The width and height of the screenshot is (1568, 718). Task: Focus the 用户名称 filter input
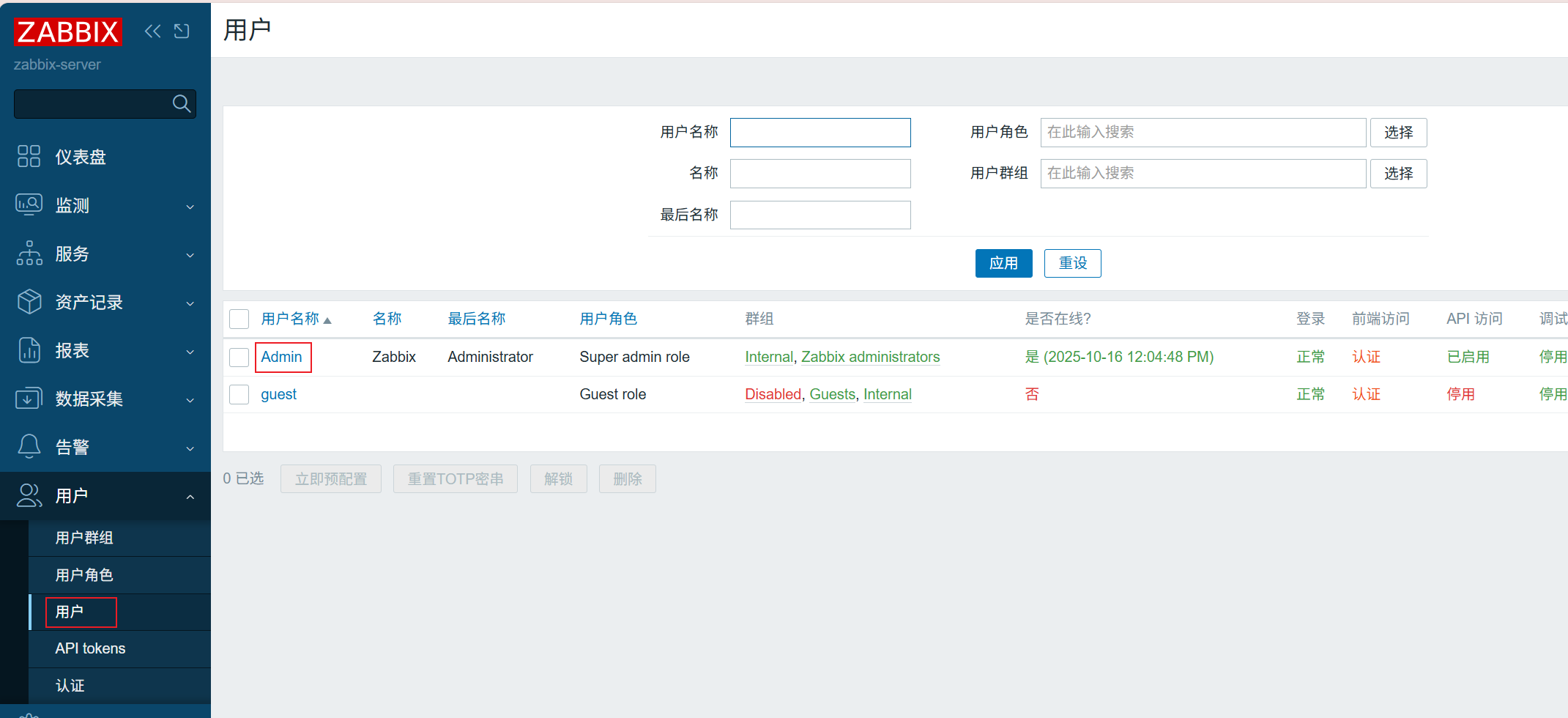point(820,133)
